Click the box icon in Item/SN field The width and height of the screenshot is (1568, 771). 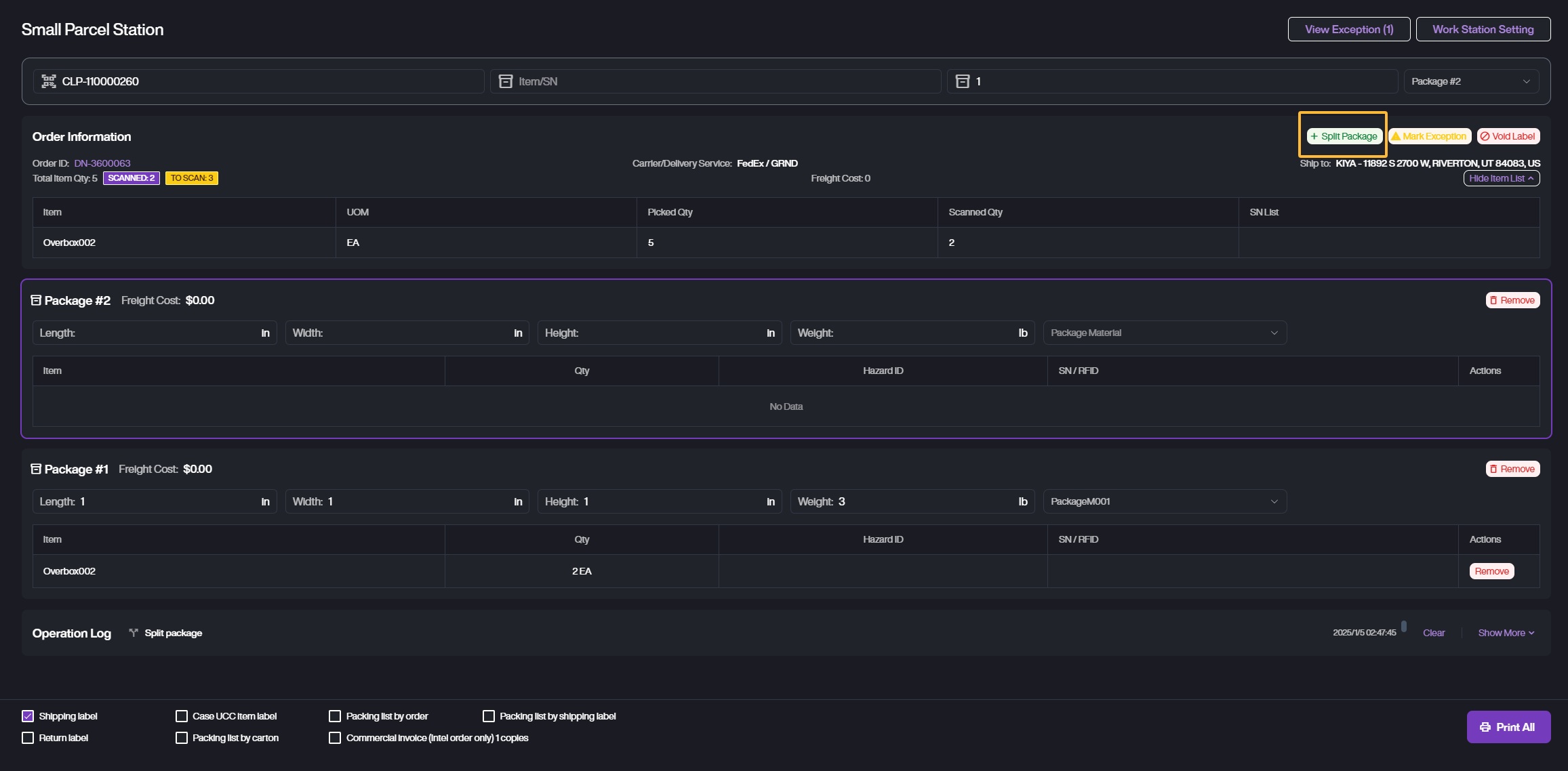506,81
